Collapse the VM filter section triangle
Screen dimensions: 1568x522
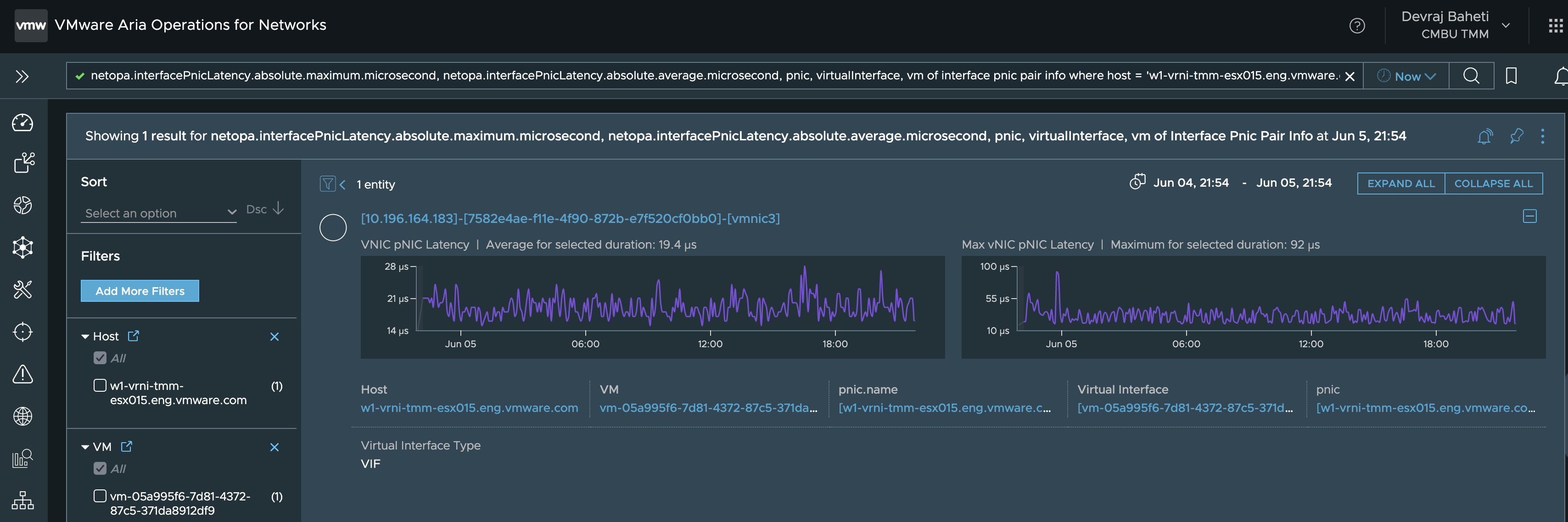[85, 447]
